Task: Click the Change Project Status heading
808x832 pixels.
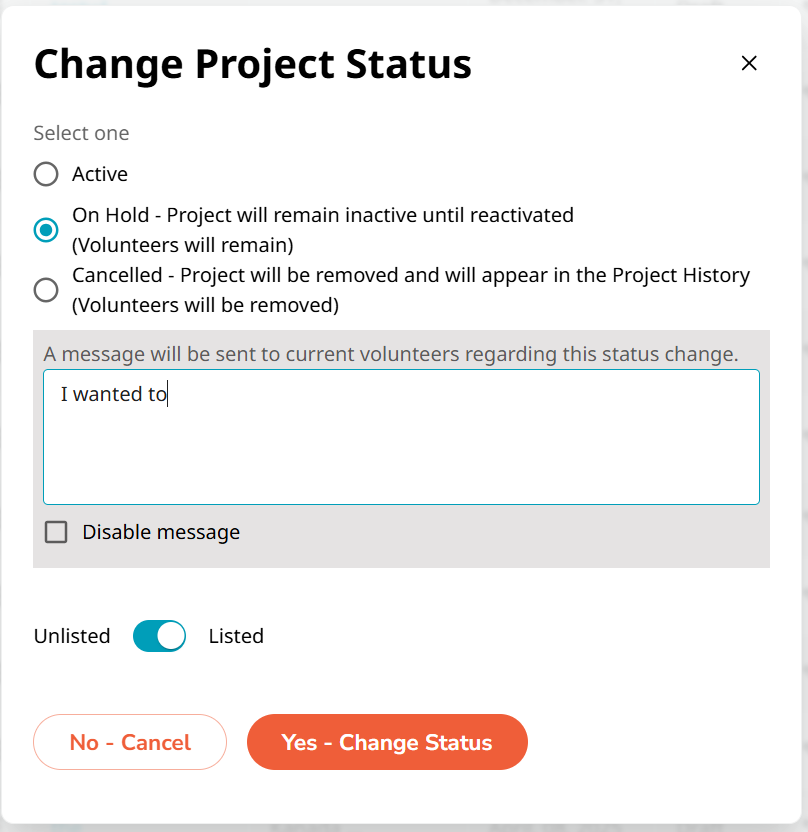Action: click(253, 64)
